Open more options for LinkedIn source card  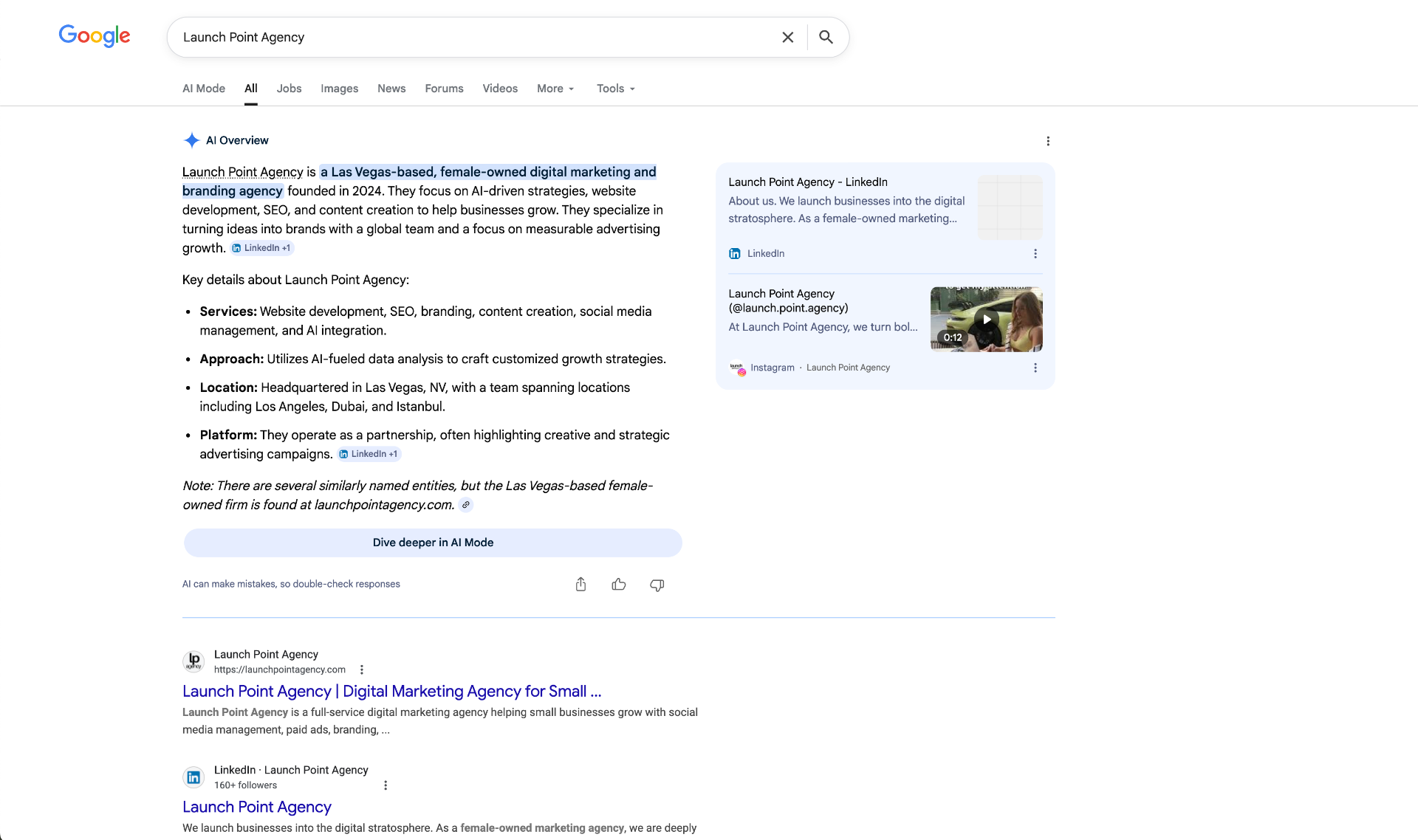1035,253
